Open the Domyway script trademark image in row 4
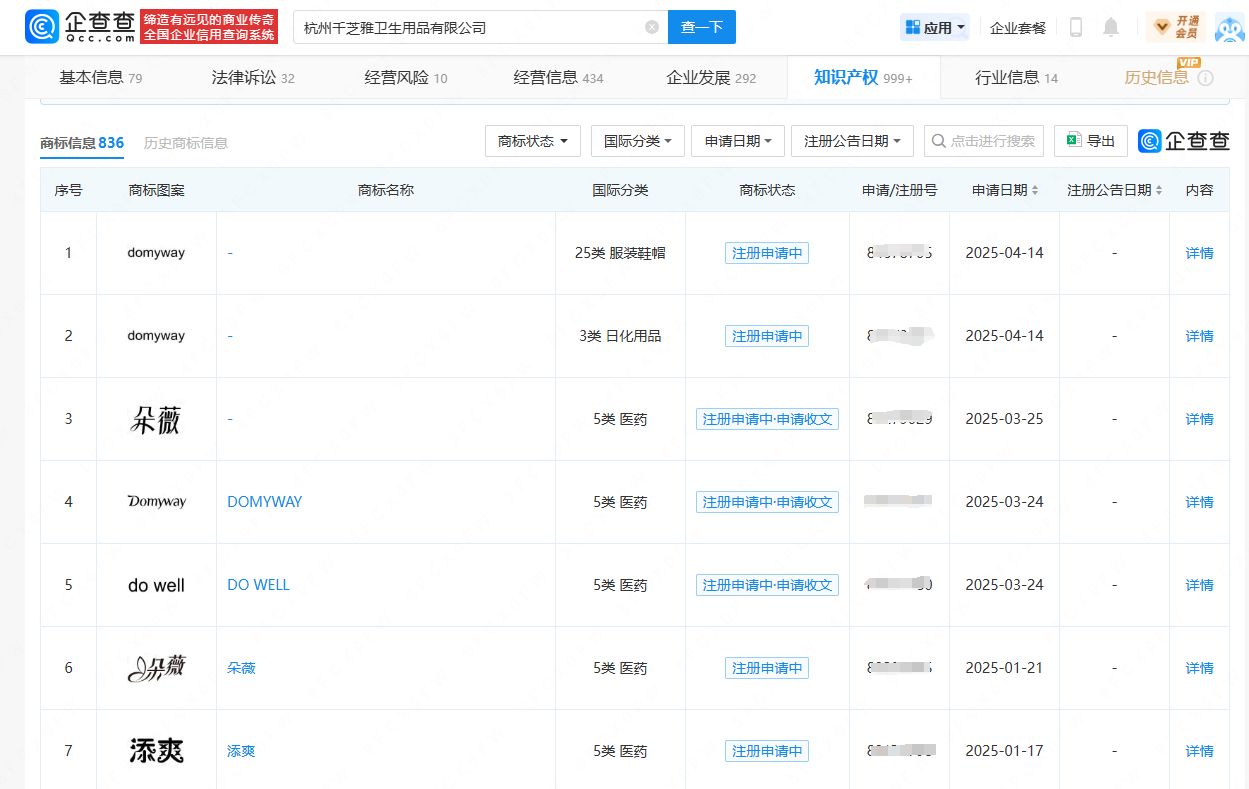This screenshot has height=789, width=1249. point(156,502)
